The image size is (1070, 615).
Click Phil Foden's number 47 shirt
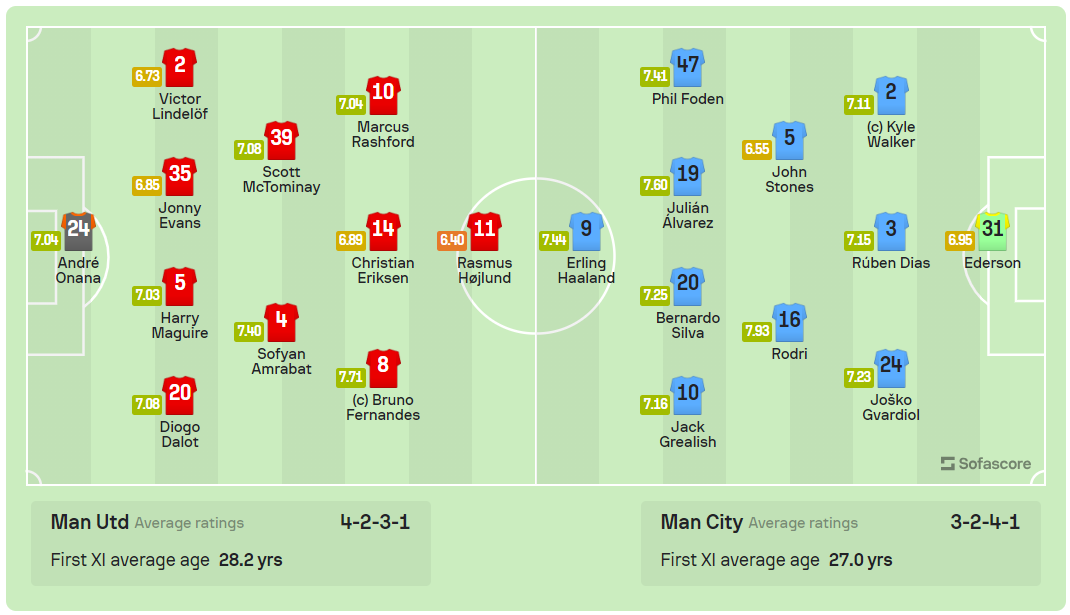point(688,67)
